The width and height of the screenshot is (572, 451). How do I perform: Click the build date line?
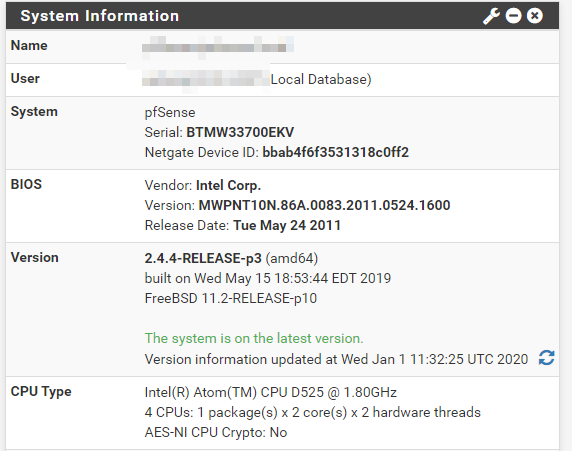pos(268,278)
